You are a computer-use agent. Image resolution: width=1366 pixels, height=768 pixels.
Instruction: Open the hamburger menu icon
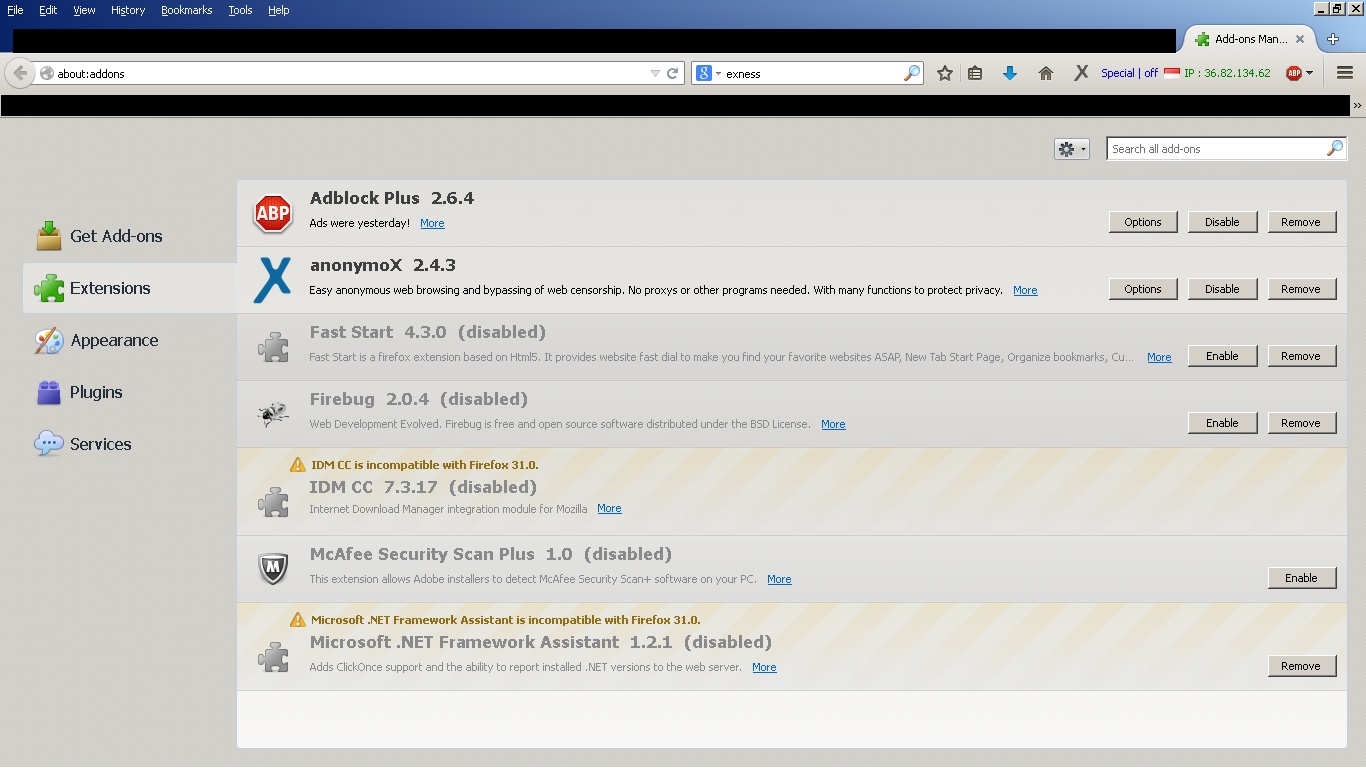point(1344,73)
